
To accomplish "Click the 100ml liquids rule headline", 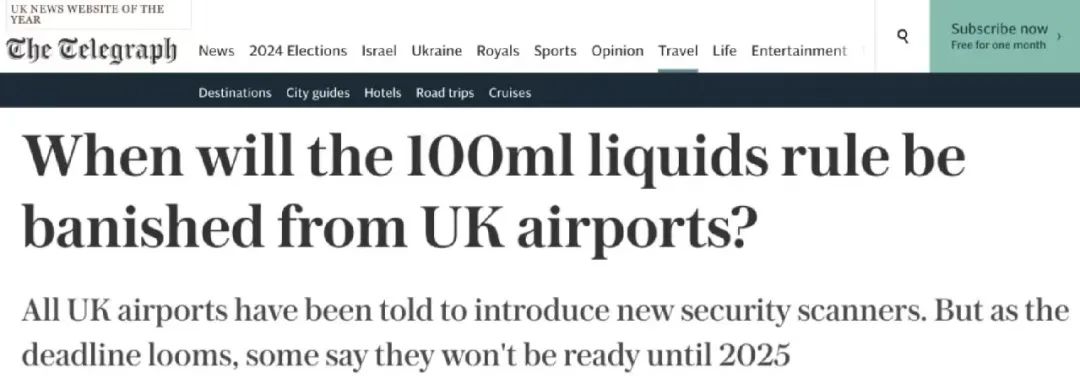I will pos(493,194).
